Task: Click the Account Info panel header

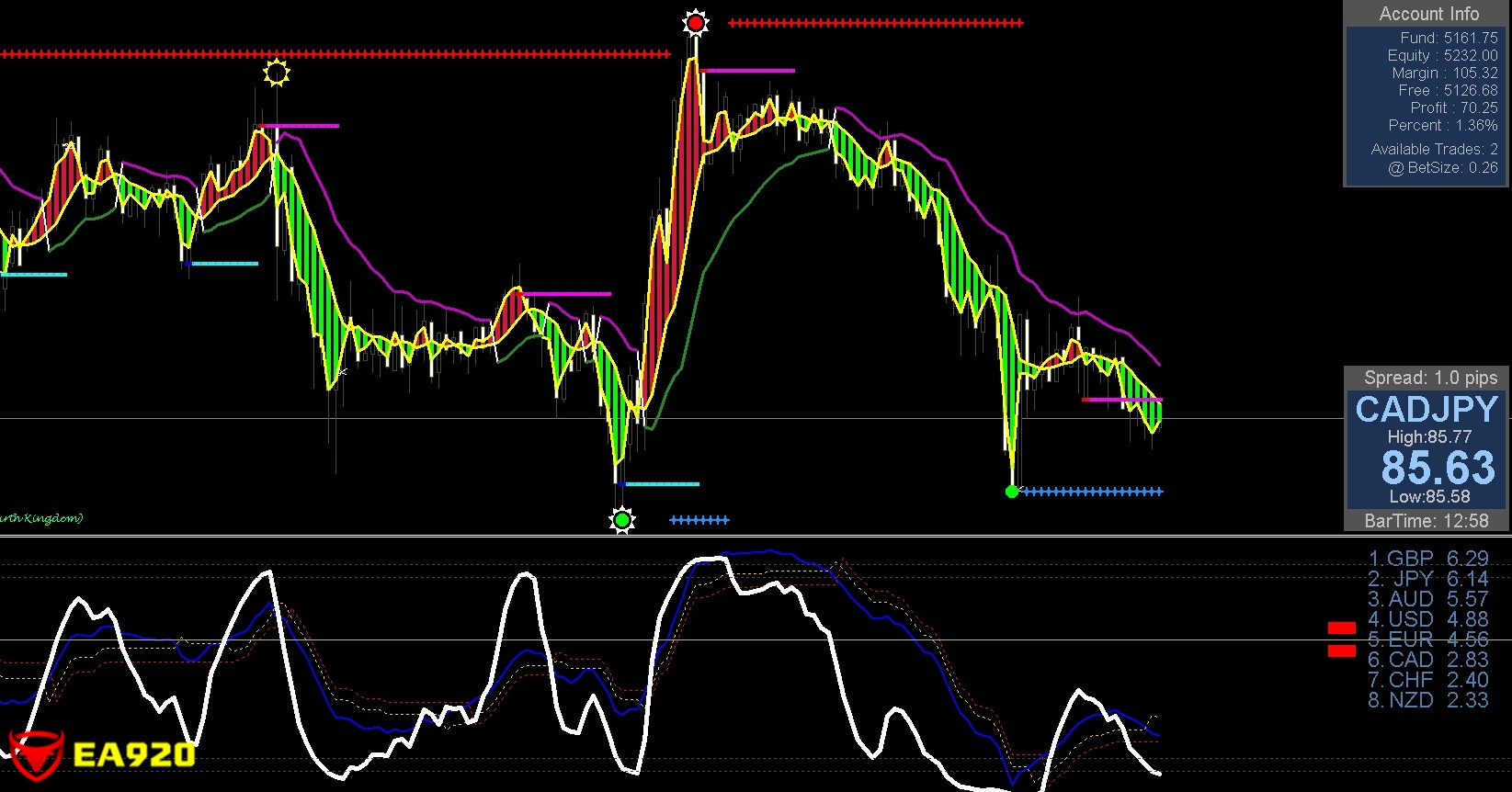Action: (x=1428, y=14)
